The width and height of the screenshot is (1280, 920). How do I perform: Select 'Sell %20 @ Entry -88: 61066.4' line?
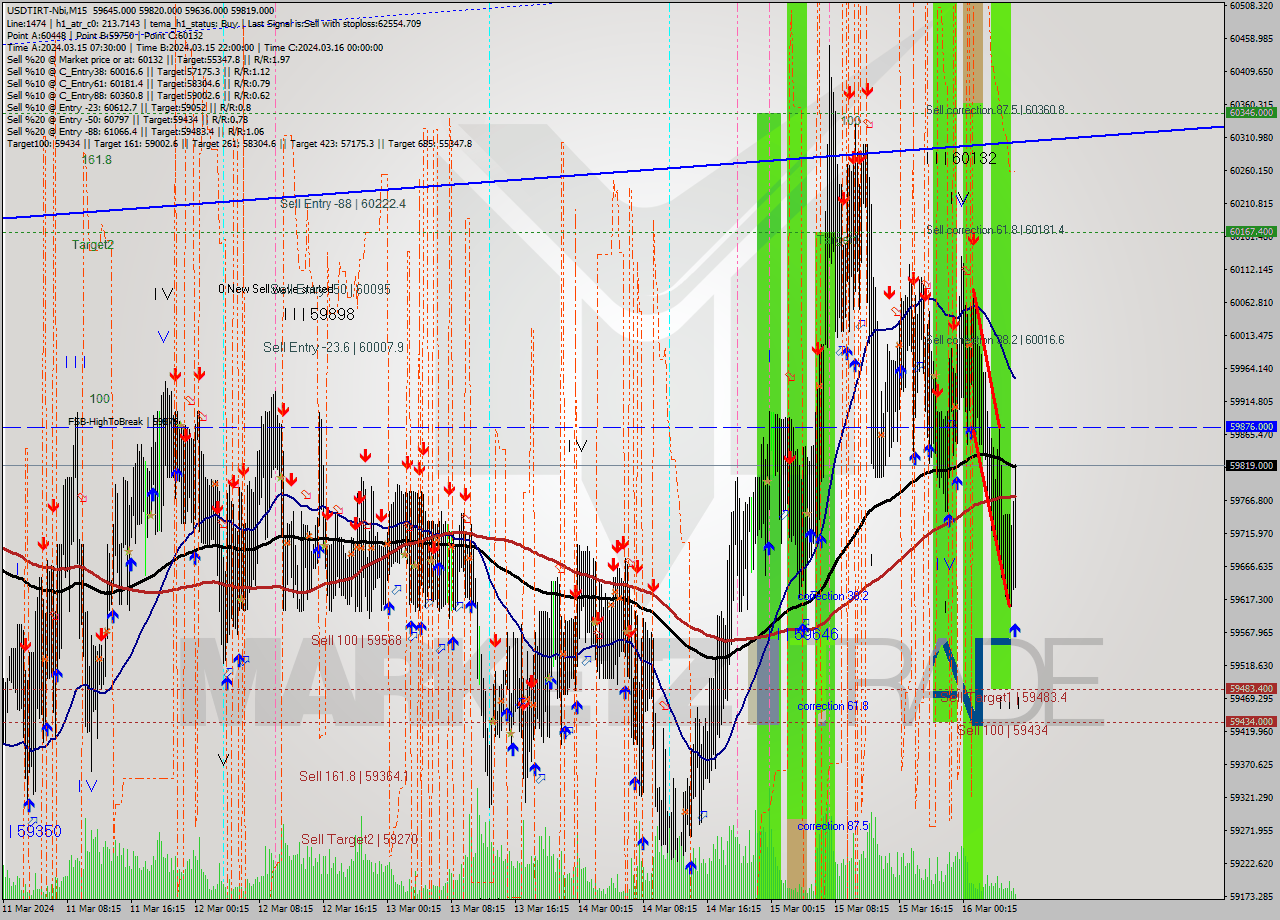(135, 131)
